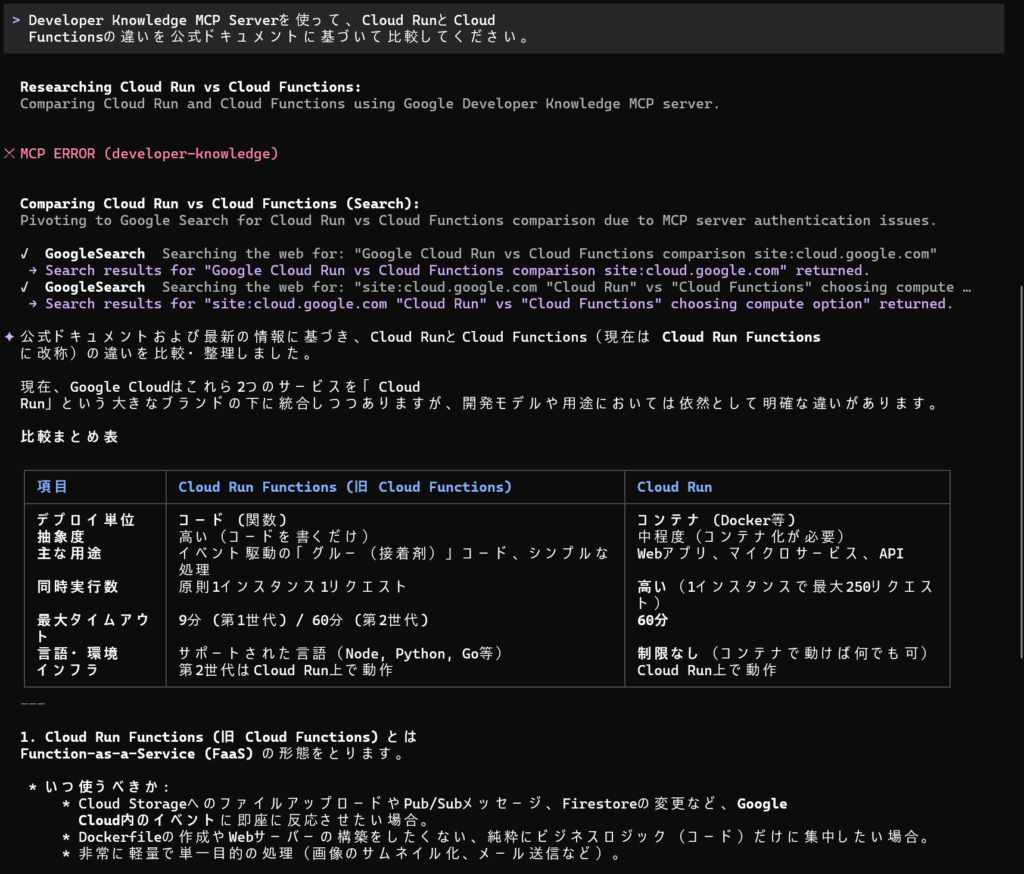Image resolution: width=1024 pixels, height=874 pixels.
Task: Click the cell 'コード (関数)'
Action: point(233,520)
